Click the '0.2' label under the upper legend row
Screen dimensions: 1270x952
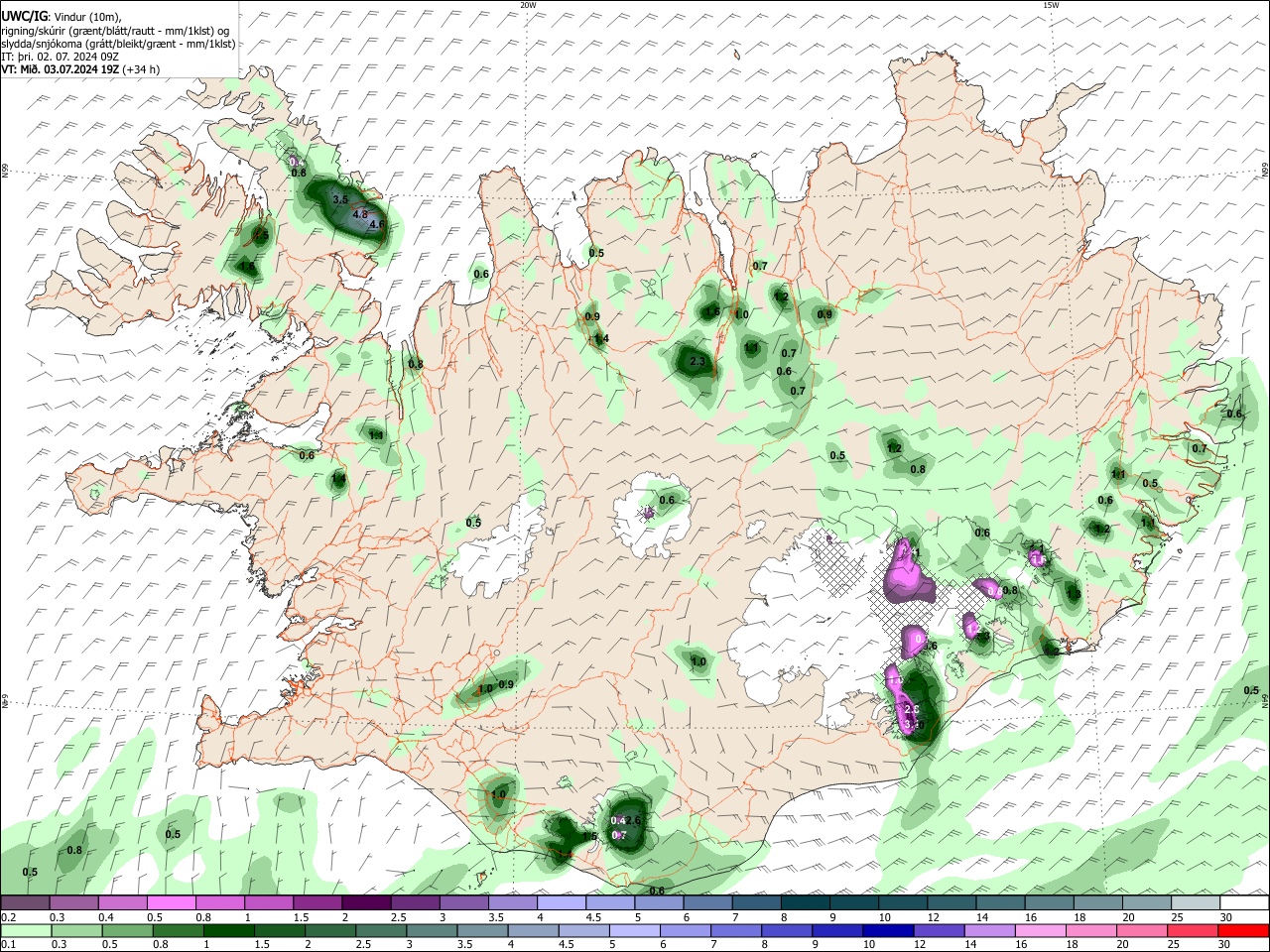tap(8, 917)
